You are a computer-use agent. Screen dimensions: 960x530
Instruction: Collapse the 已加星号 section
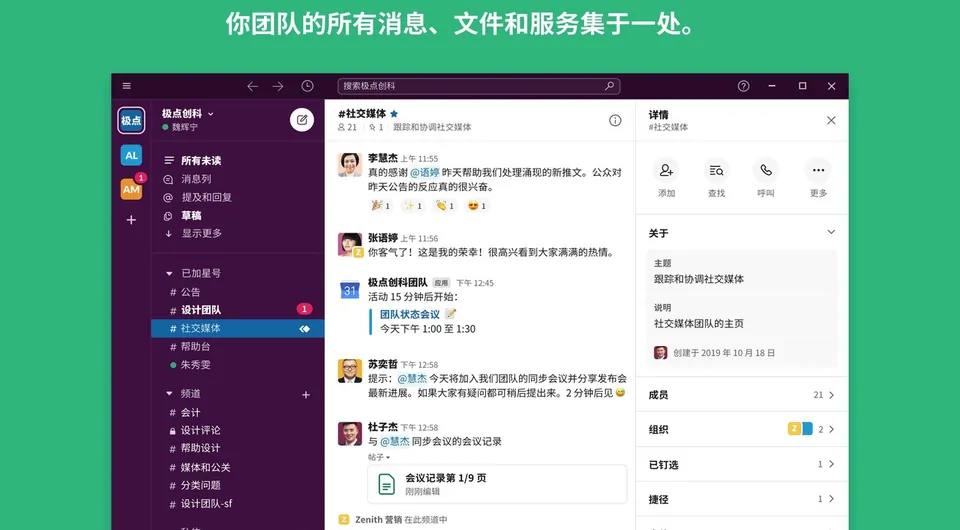[x=170, y=274]
